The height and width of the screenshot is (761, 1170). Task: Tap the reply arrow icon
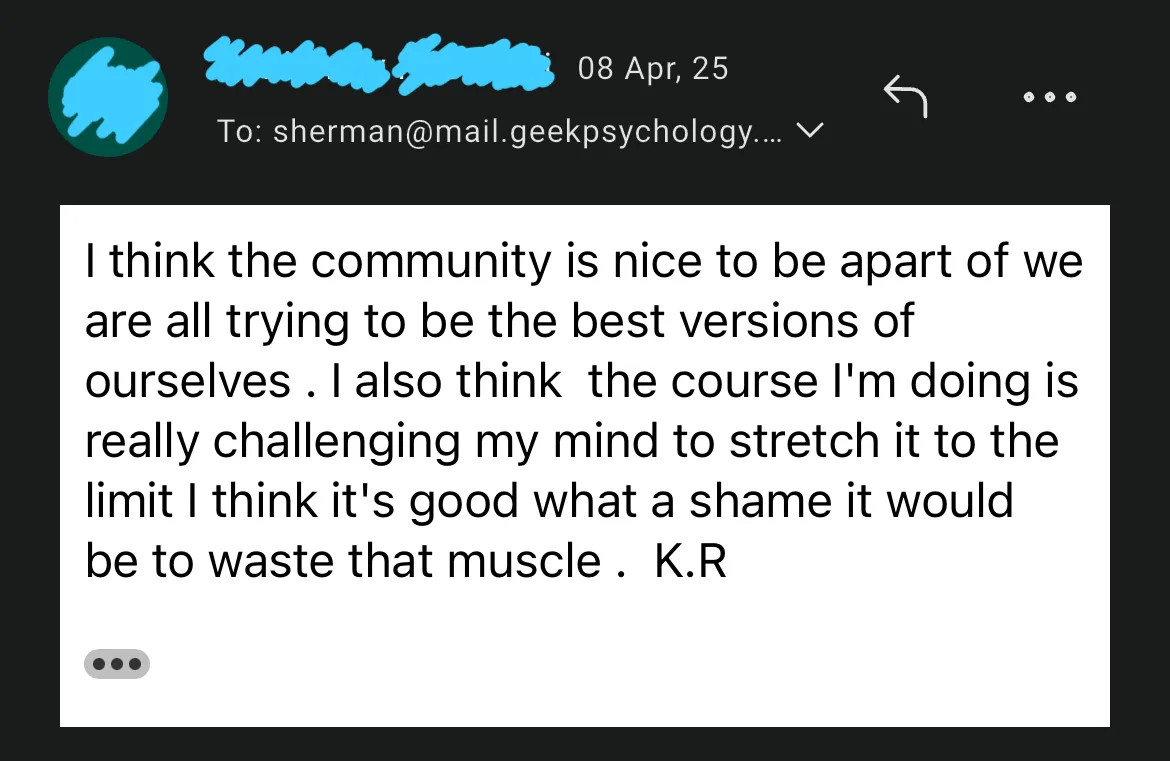pyautogui.click(x=905, y=97)
